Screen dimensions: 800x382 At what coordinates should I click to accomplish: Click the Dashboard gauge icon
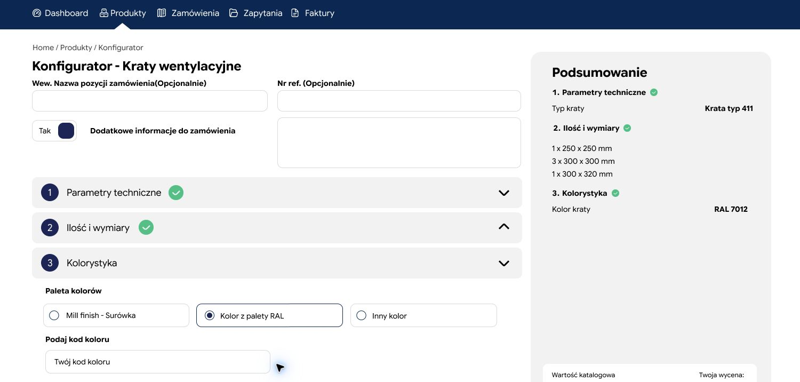(x=36, y=13)
